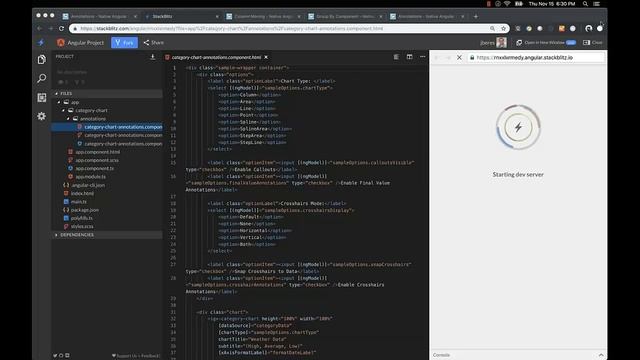
Task: Click the Wi-Fi icon in menu bar
Action: pos(507,4)
